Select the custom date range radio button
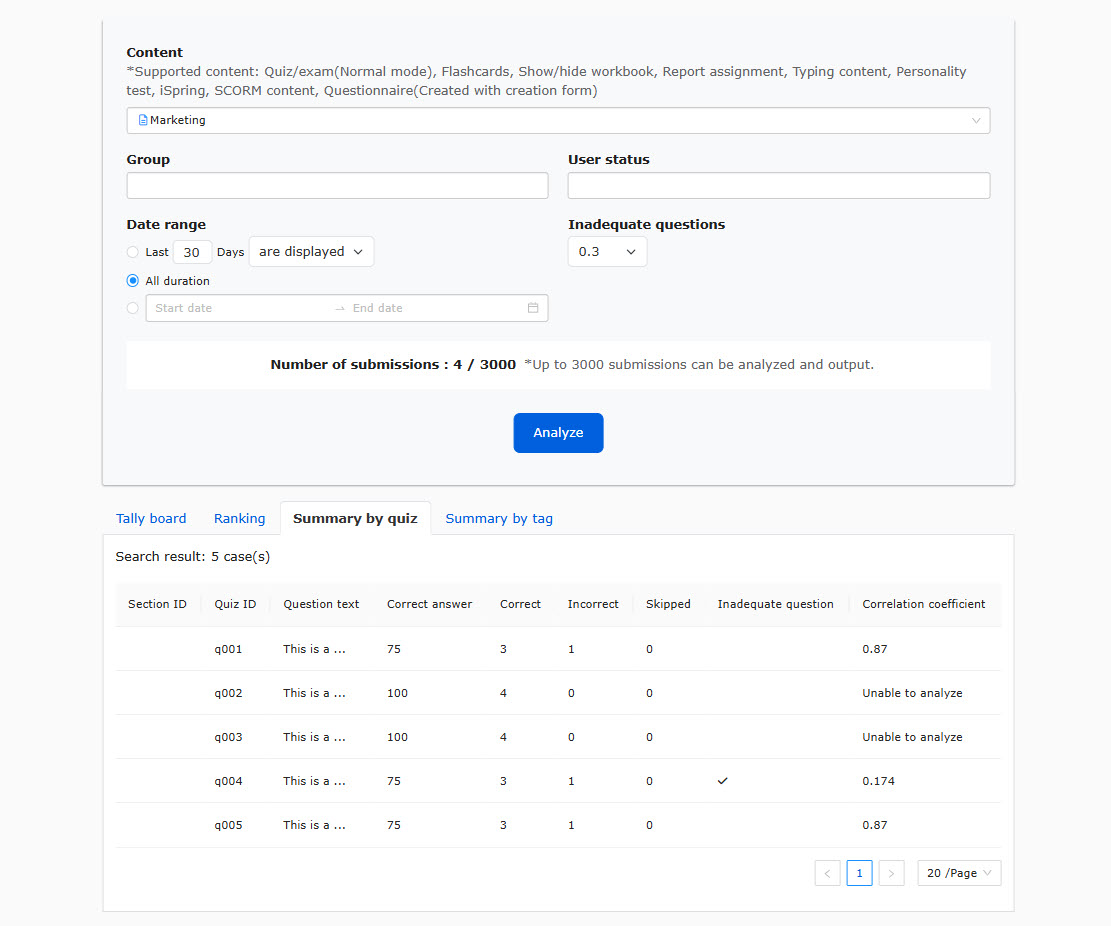 coord(133,308)
